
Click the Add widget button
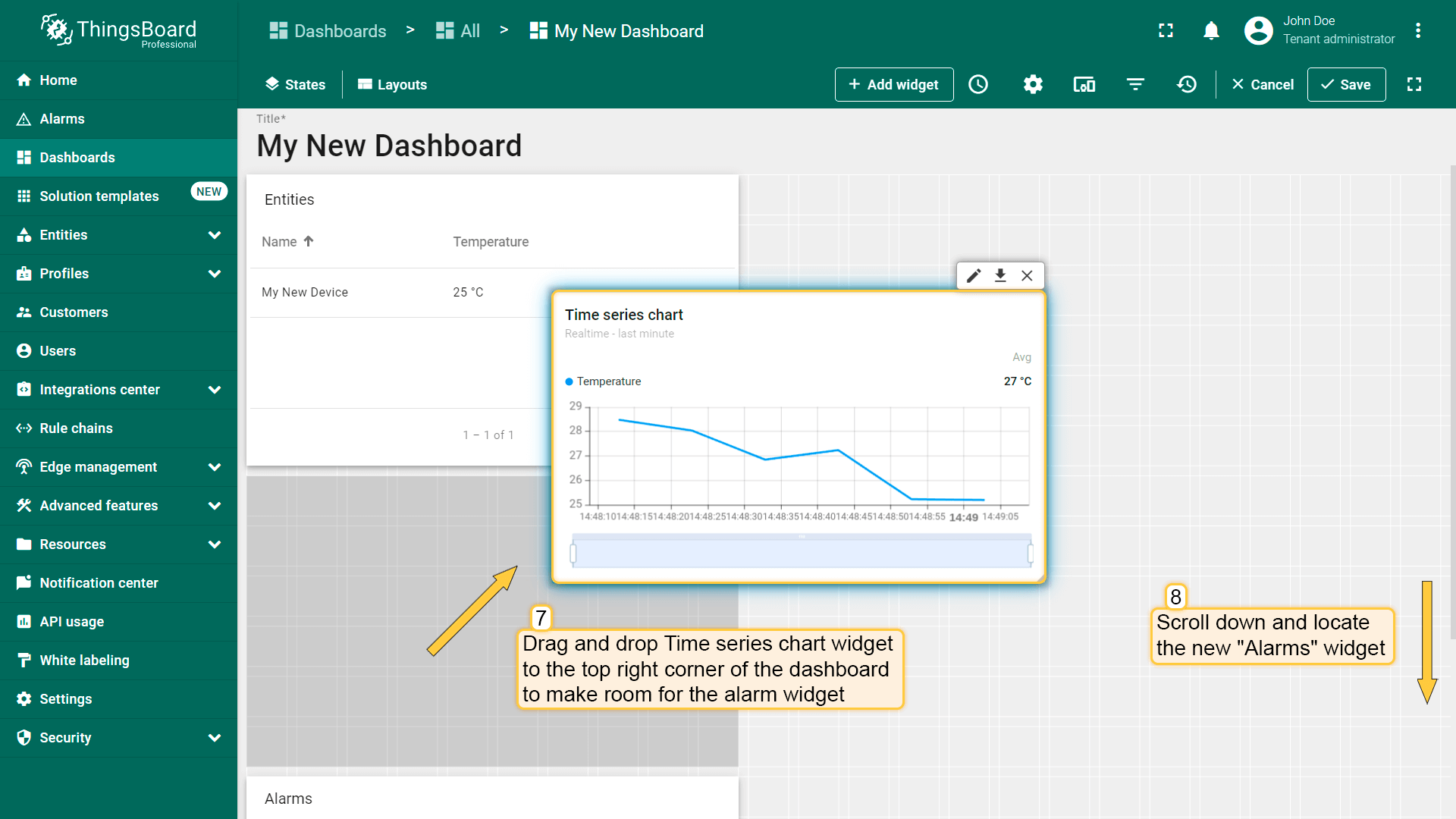[893, 84]
